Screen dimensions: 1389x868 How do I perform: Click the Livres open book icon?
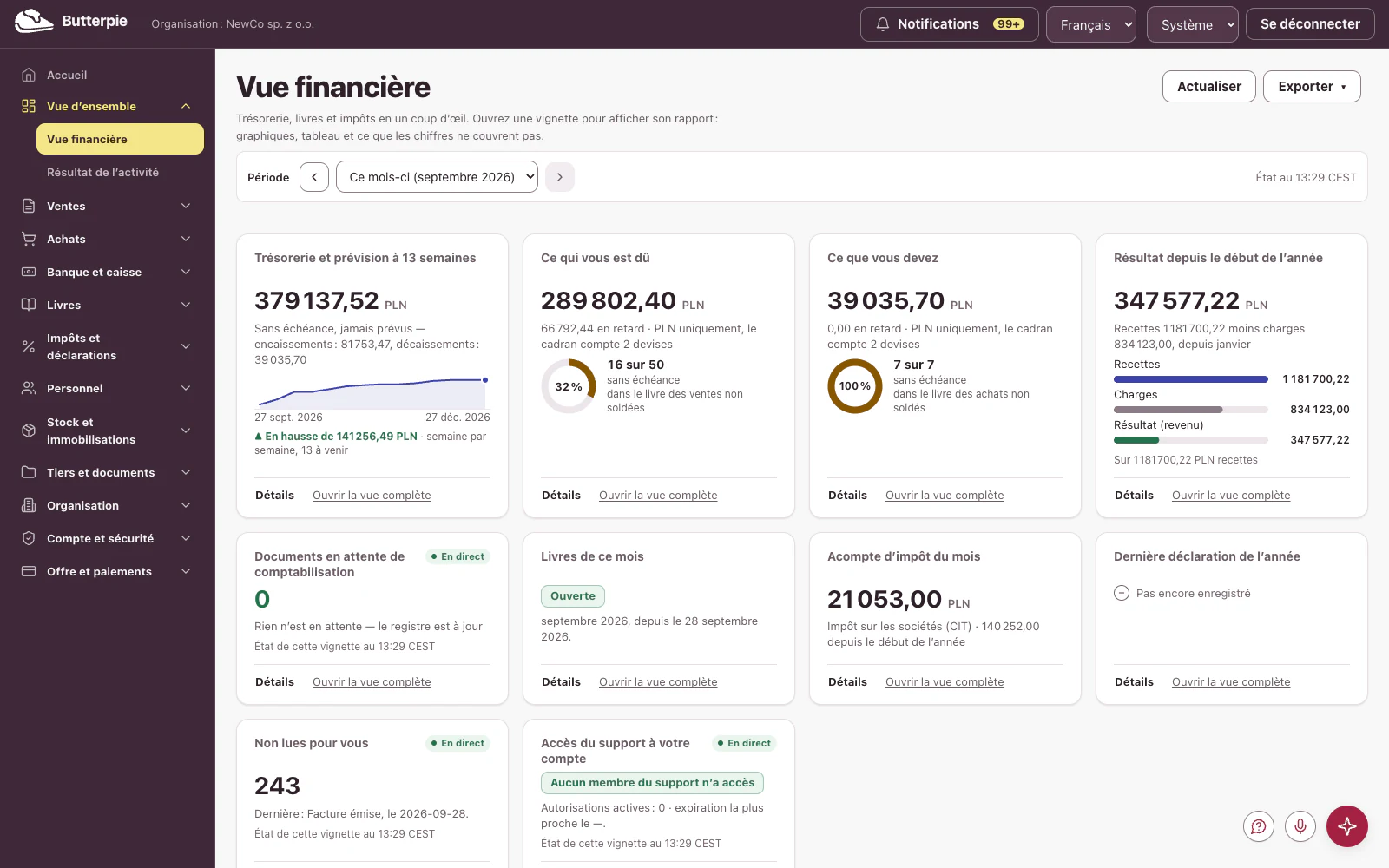[x=29, y=305]
